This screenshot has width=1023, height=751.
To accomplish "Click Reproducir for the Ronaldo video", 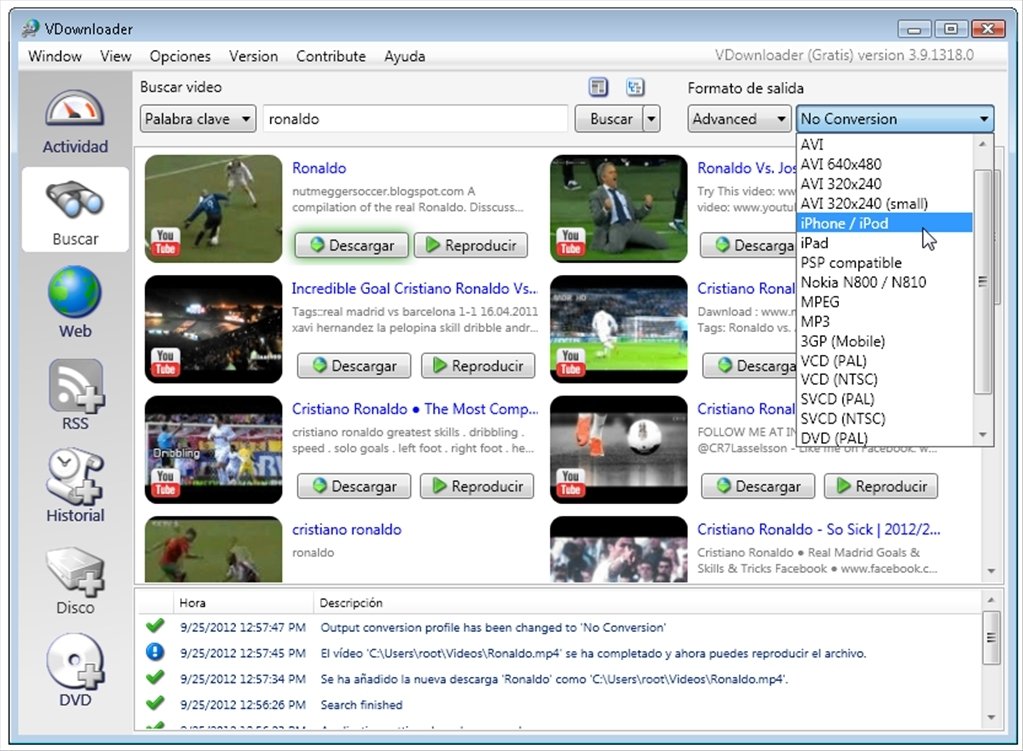I will 471,245.
